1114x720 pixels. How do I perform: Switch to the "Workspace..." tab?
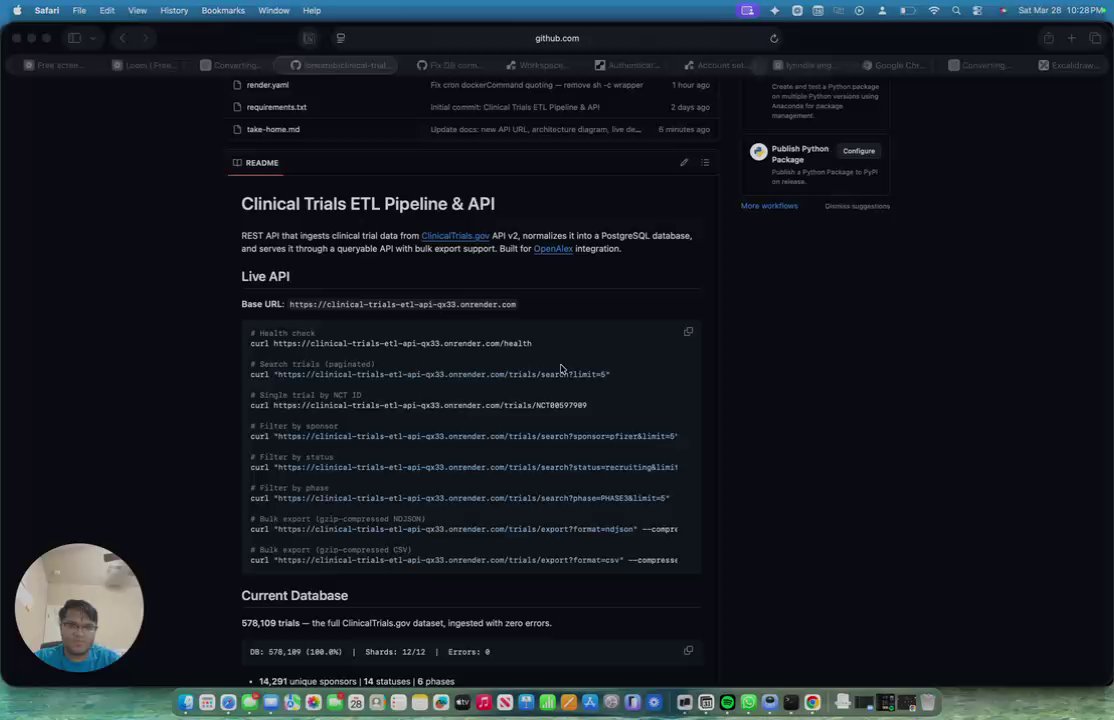536,65
